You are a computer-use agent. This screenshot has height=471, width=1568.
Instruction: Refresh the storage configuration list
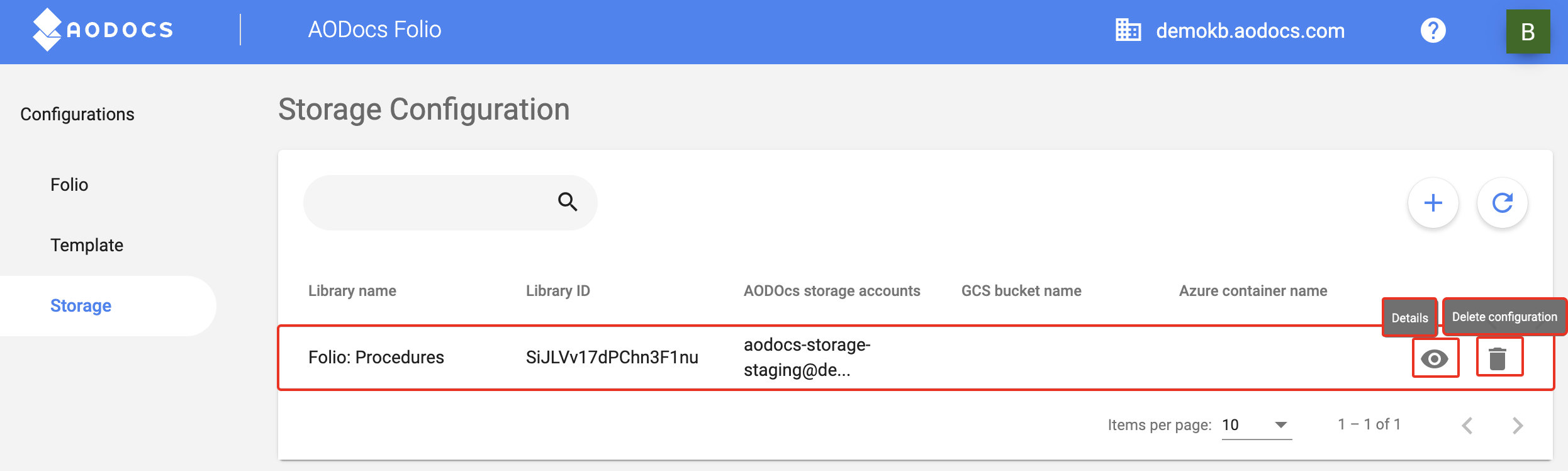(1504, 202)
